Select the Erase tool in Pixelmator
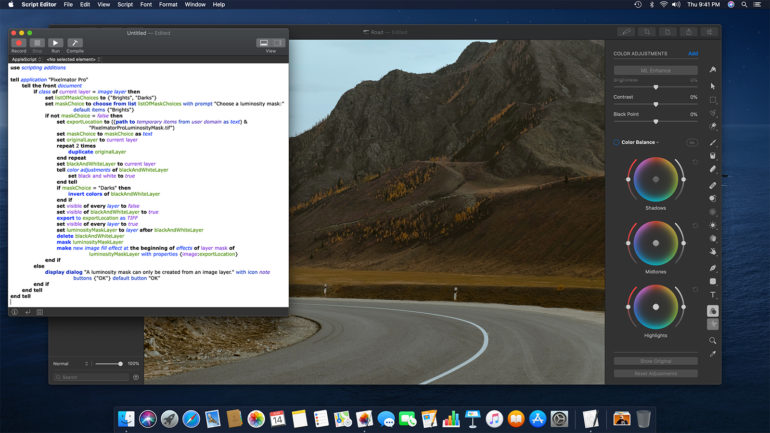This screenshot has height=433, width=770. click(x=713, y=169)
